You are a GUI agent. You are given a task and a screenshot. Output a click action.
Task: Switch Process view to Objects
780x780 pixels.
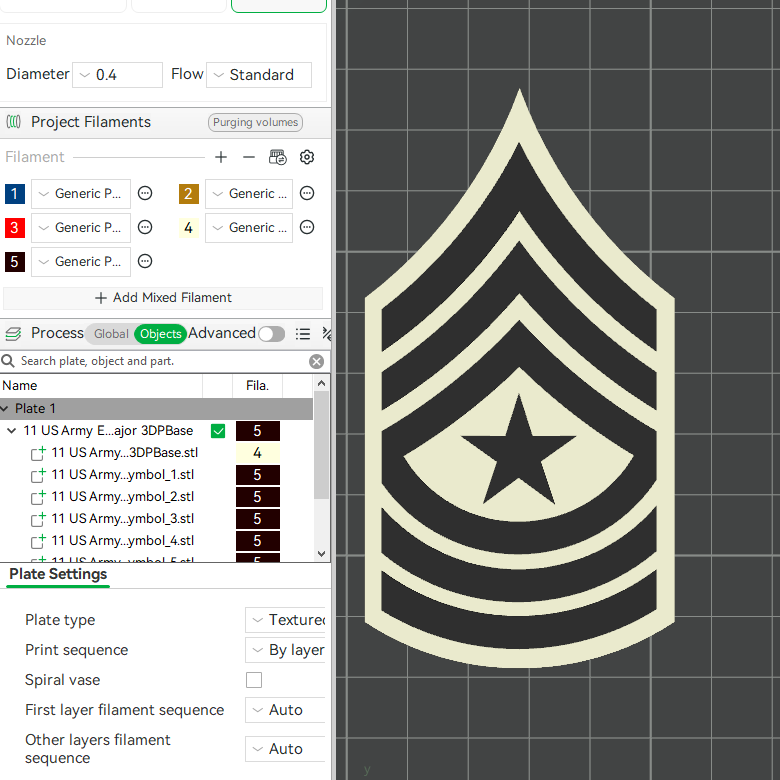pyautogui.click(x=160, y=334)
